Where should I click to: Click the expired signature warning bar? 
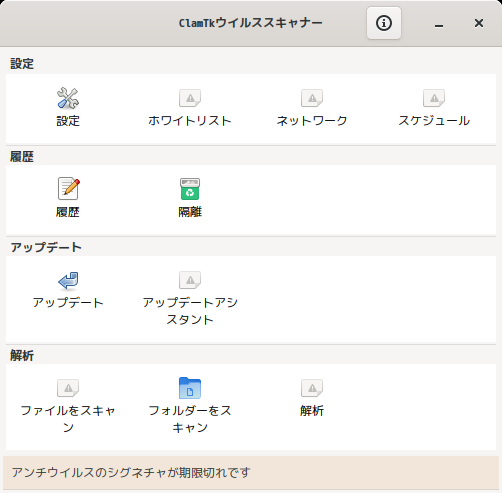(x=251, y=473)
